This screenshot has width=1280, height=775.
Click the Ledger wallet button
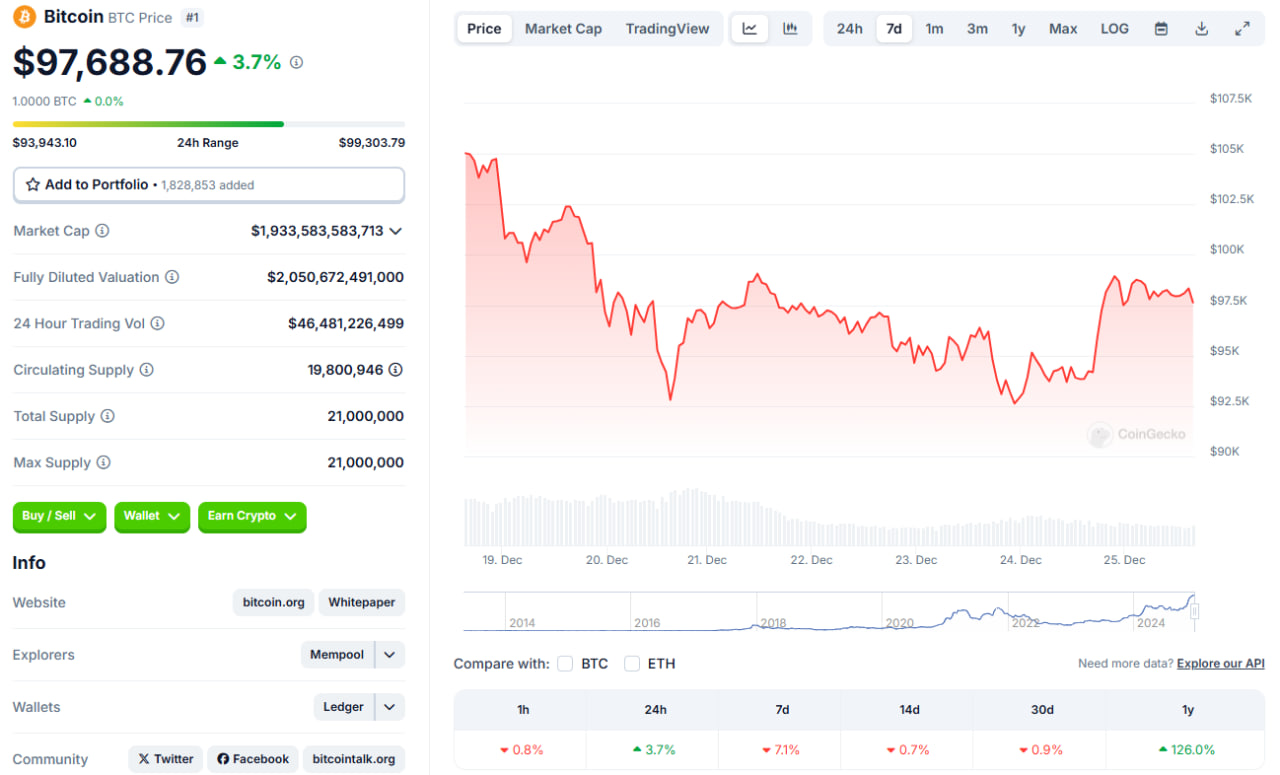(344, 707)
